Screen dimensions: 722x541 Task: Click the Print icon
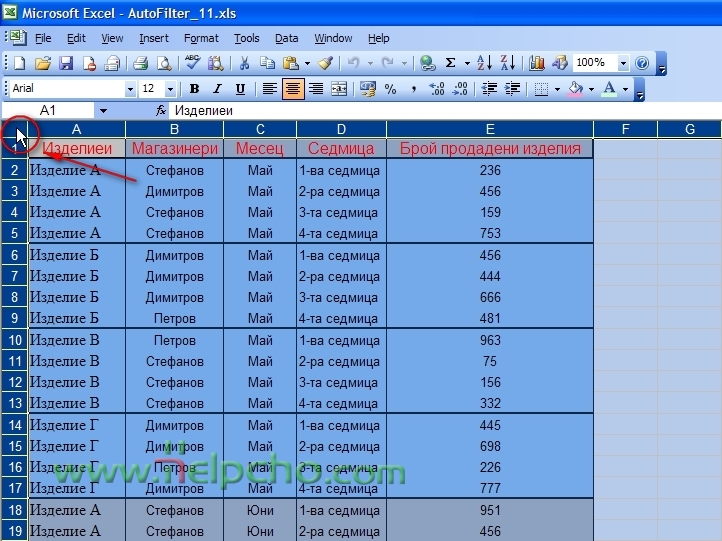[140, 63]
